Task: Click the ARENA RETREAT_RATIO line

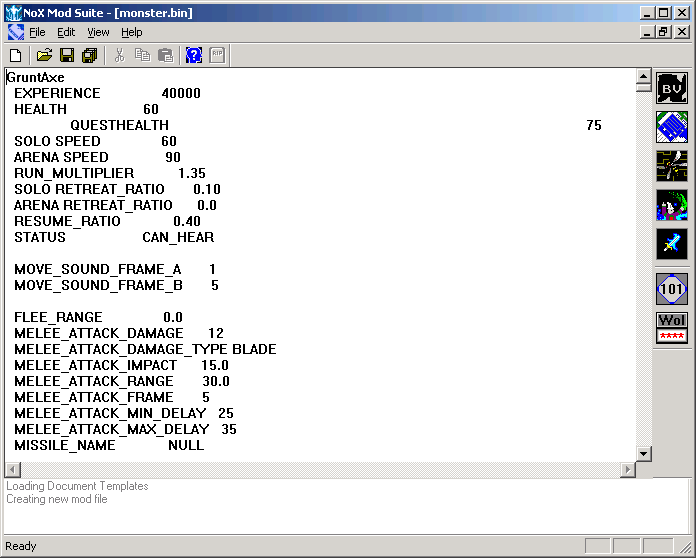Action: point(115,205)
